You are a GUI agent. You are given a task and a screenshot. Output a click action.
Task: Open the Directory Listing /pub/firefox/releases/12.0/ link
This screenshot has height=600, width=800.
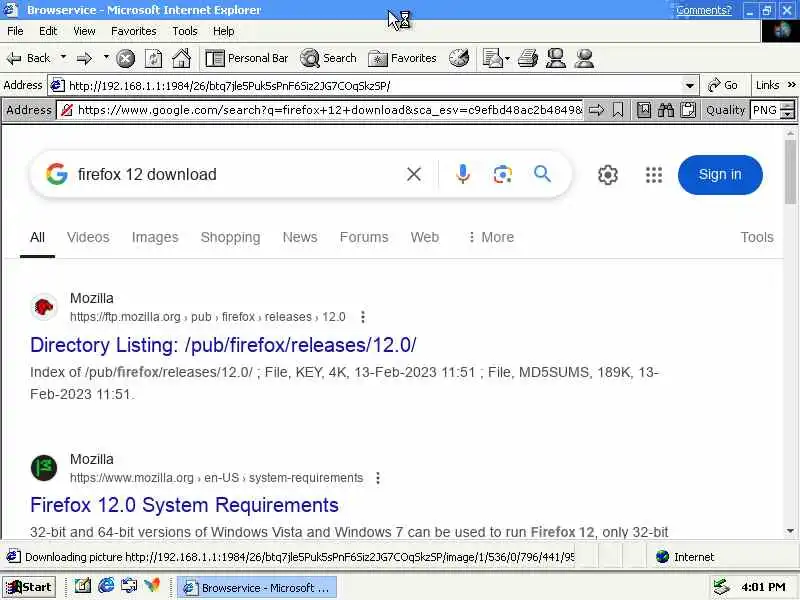[x=223, y=345]
